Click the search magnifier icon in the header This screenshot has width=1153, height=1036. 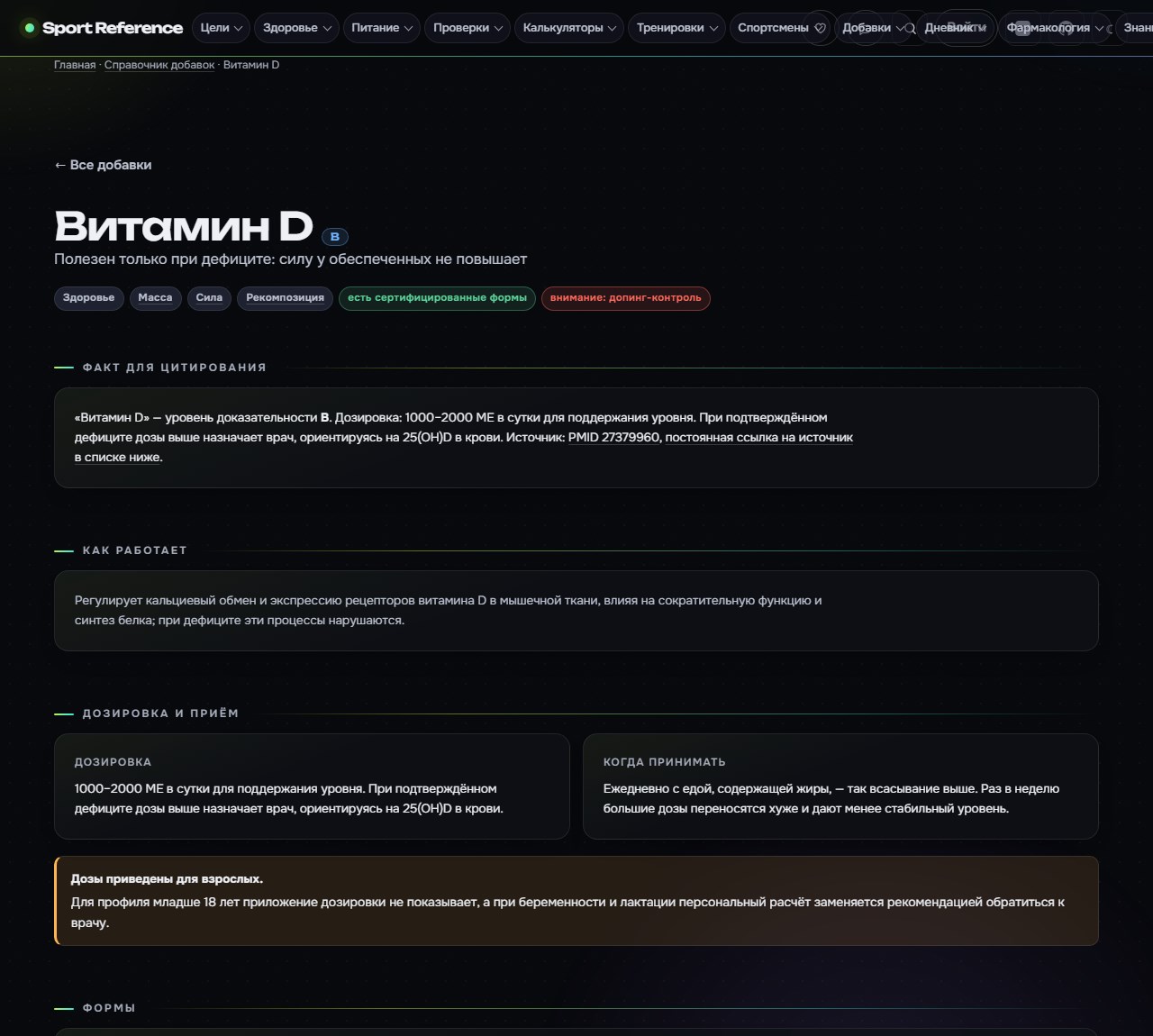(x=911, y=28)
